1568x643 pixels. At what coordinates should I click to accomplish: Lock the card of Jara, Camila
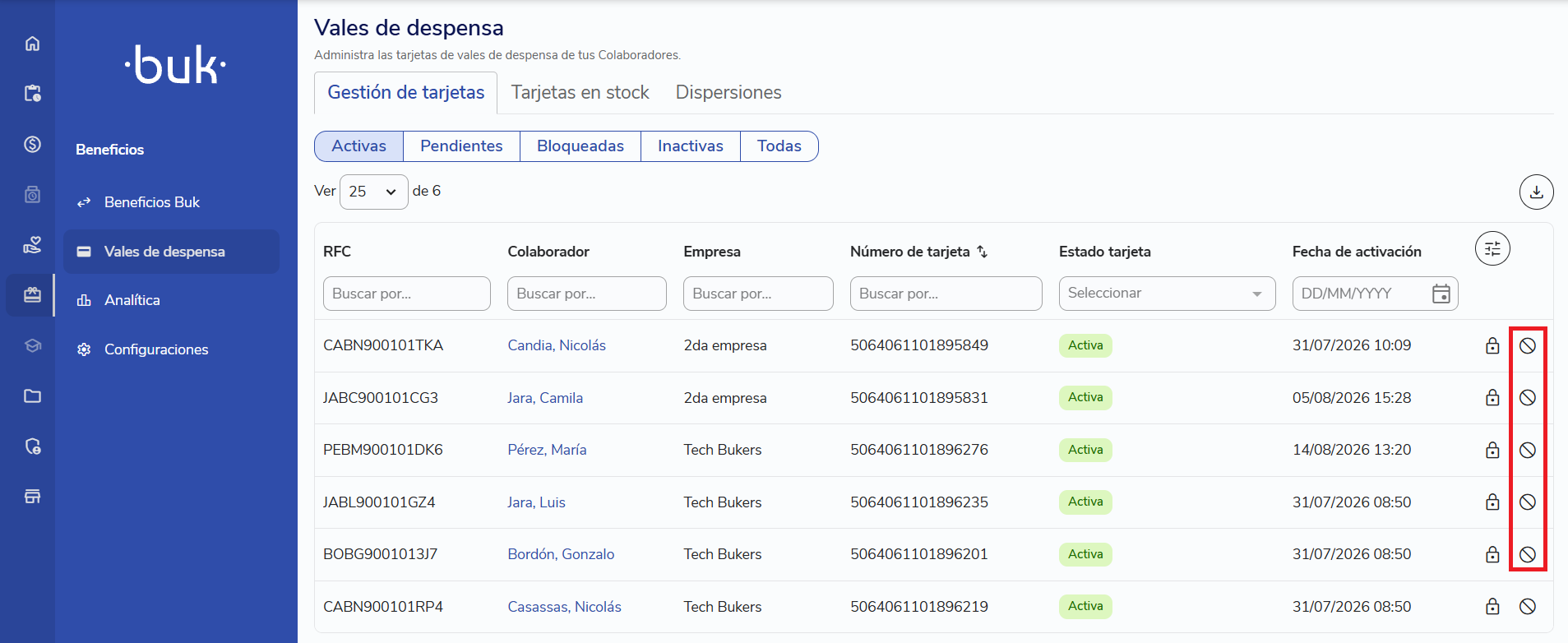point(1492,398)
